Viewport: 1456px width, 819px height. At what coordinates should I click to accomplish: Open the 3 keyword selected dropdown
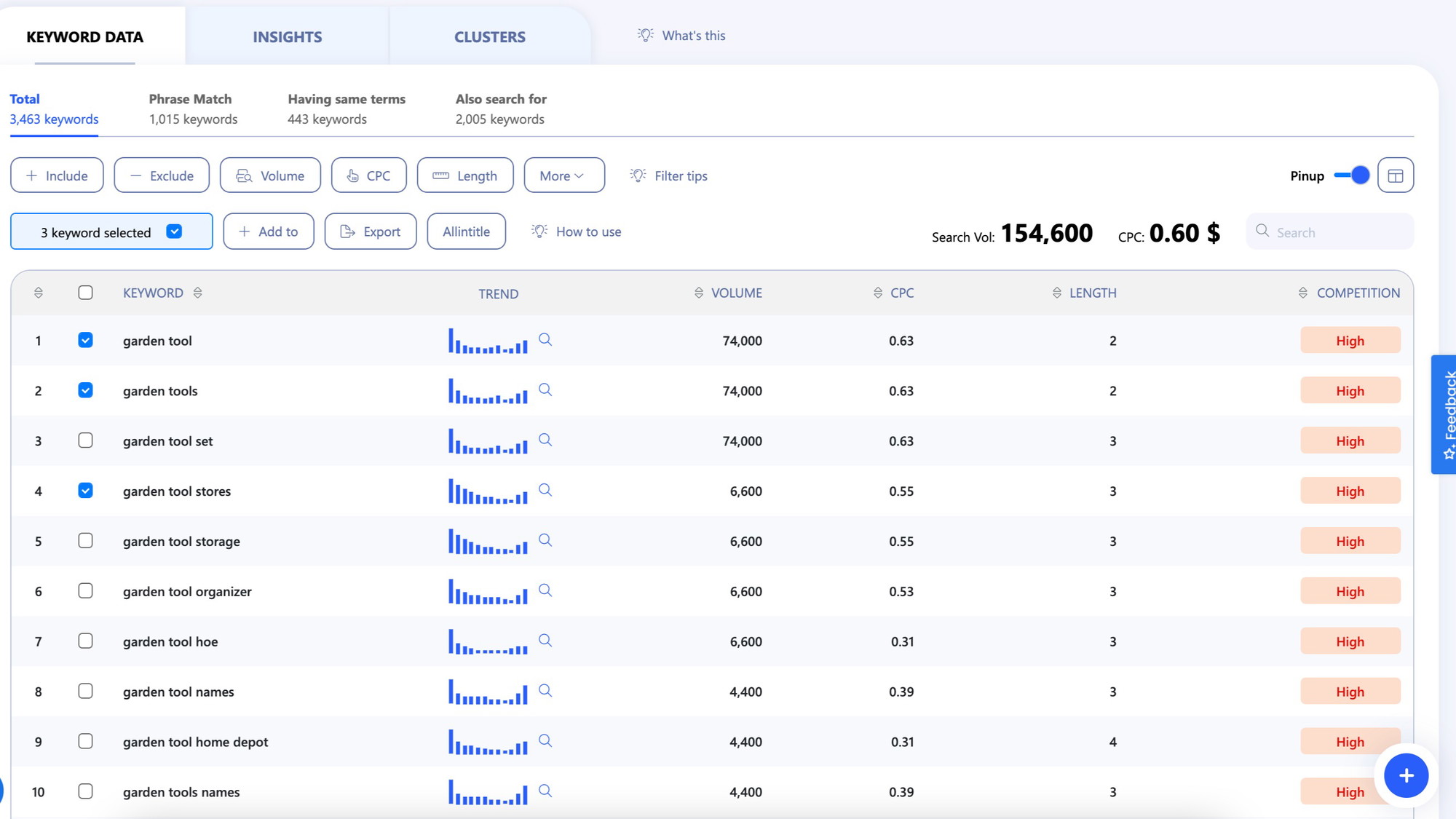pyautogui.click(x=111, y=232)
